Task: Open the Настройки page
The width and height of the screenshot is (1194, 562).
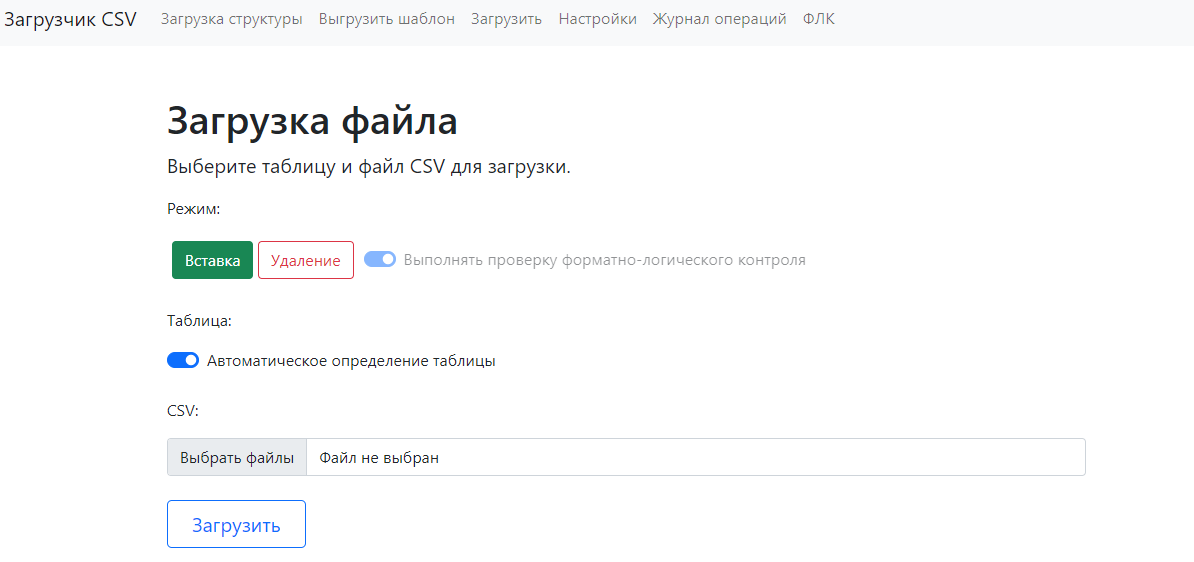Action: click(597, 19)
